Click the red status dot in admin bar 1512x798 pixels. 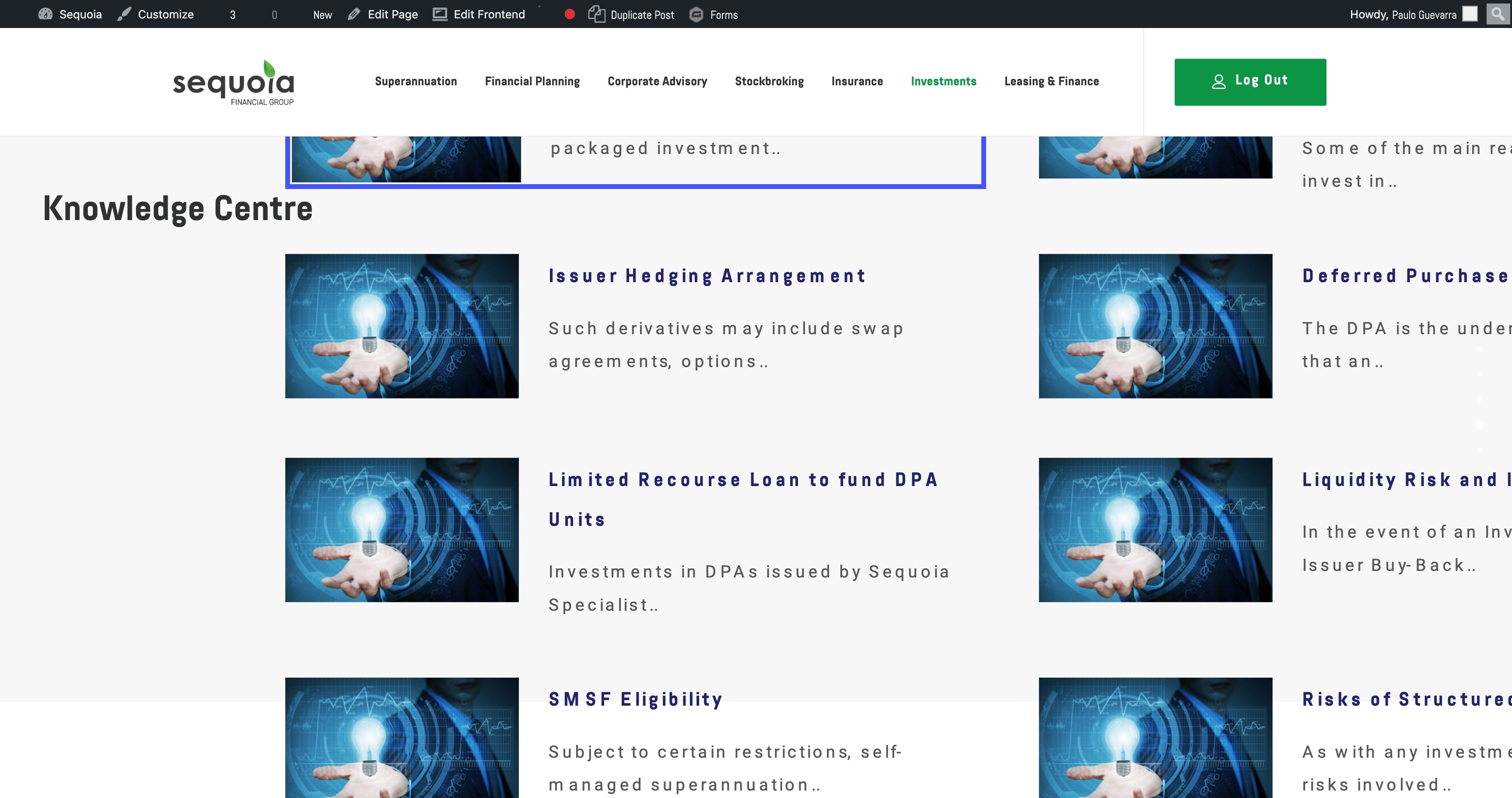tap(569, 14)
